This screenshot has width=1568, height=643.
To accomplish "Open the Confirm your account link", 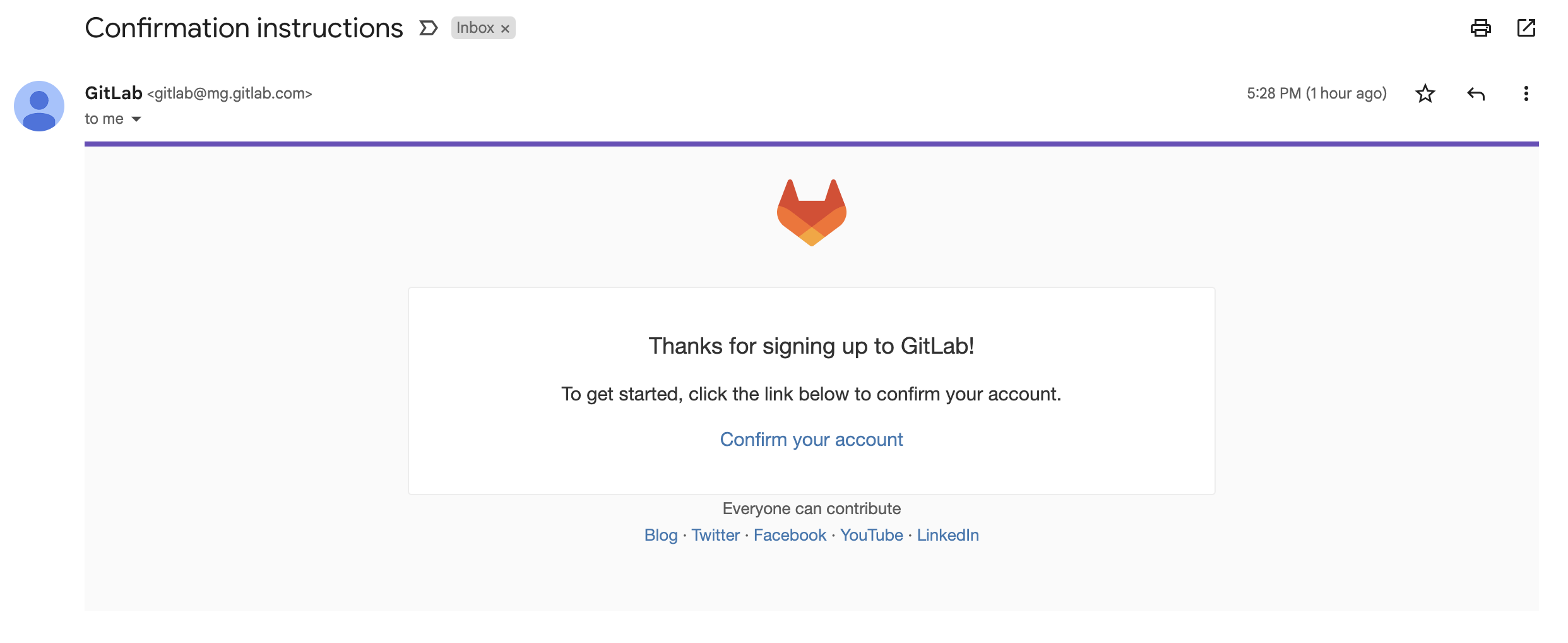I will 811,439.
